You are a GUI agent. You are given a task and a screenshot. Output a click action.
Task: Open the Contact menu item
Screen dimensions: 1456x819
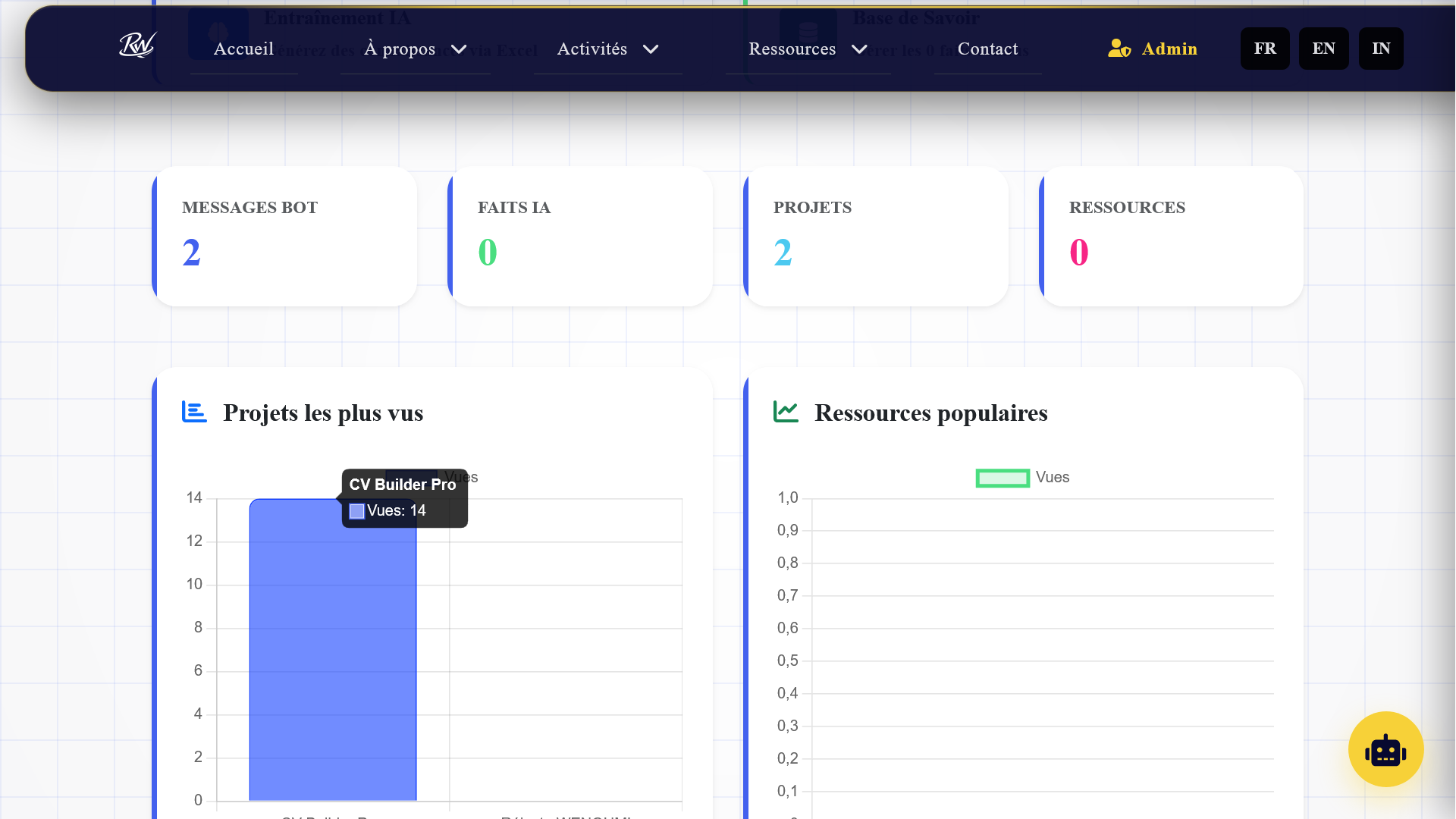point(987,49)
